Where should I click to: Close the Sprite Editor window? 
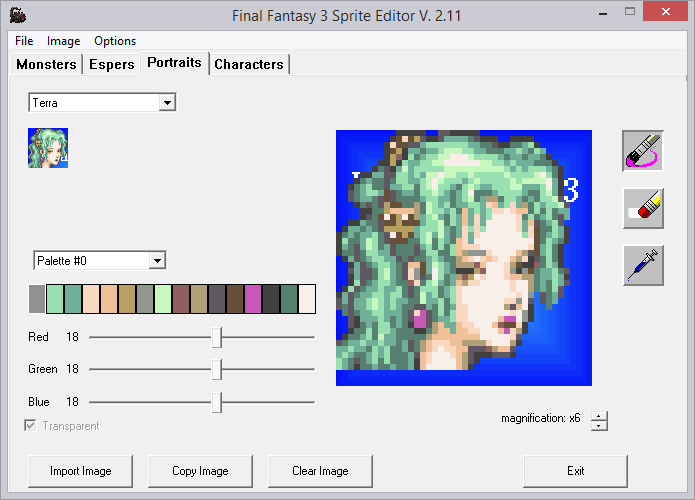(x=665, y=12)
